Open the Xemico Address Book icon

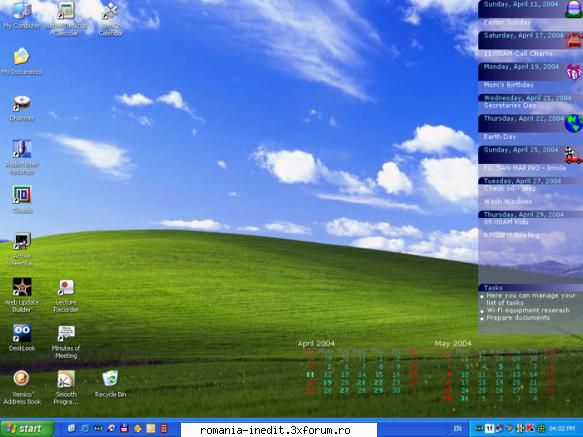22,387
